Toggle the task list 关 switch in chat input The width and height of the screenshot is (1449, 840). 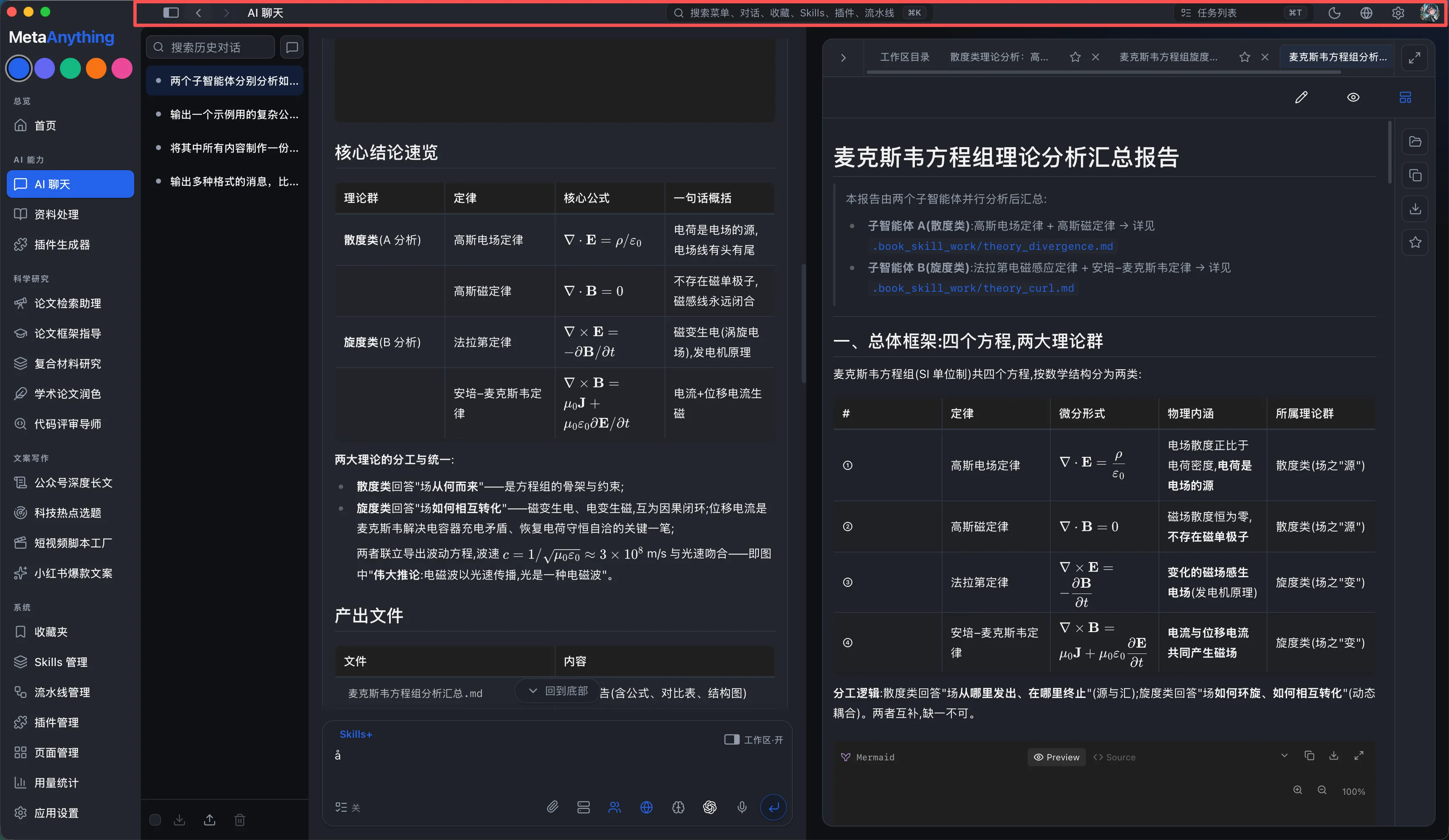[347, 807]
